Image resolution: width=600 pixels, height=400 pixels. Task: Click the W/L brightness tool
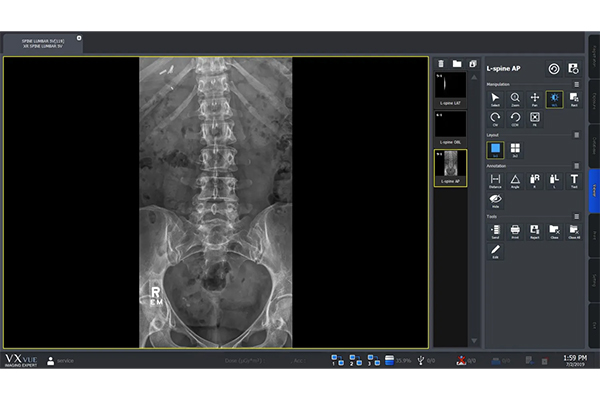[x=554, y=100]
